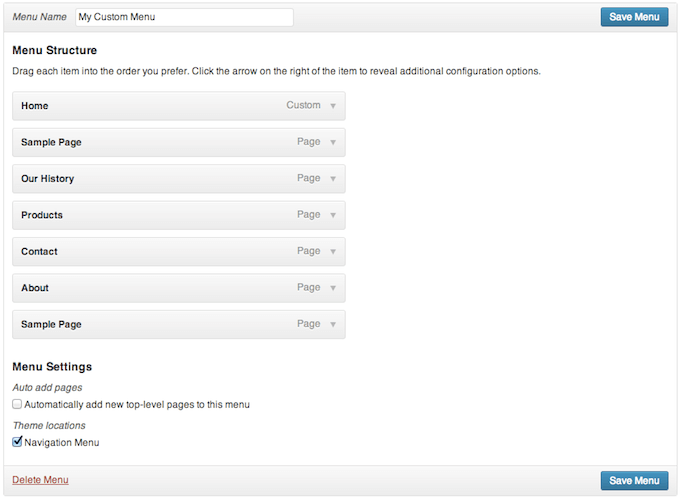Click the bottom Save Menu button
The height and width of the screenshot is (501, 680).
point(634,481)
